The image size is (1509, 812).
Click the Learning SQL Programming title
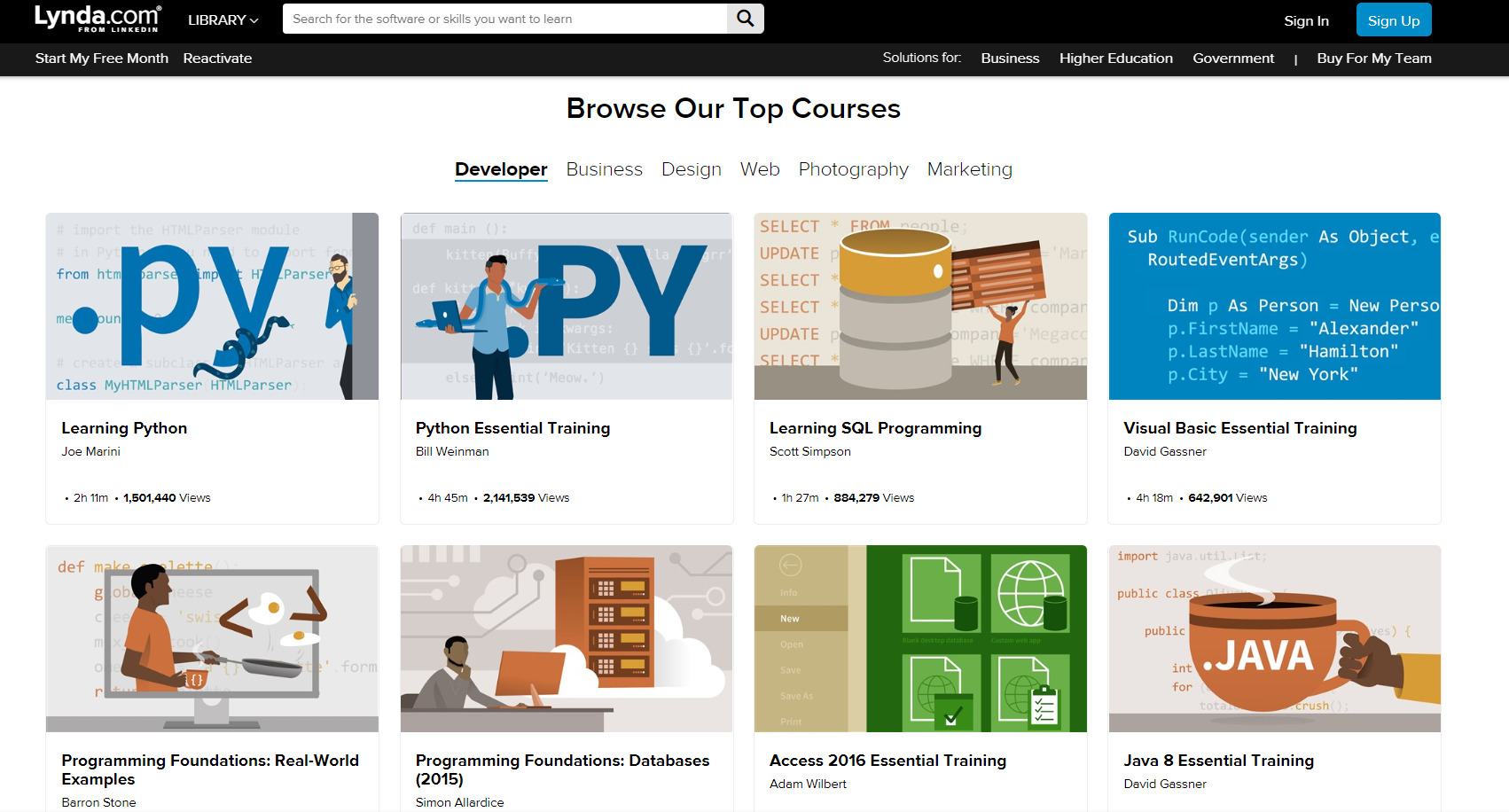875,428
